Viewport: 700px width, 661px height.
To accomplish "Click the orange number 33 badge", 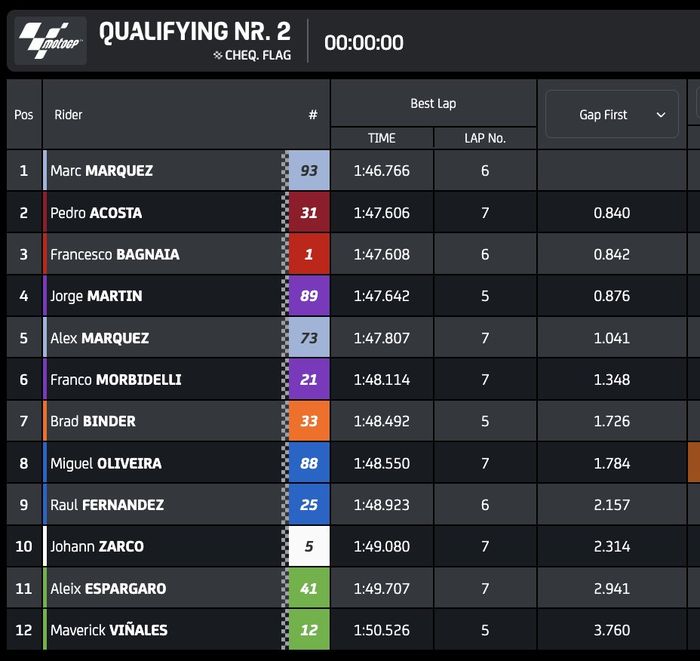I will [x=309, y=422].
